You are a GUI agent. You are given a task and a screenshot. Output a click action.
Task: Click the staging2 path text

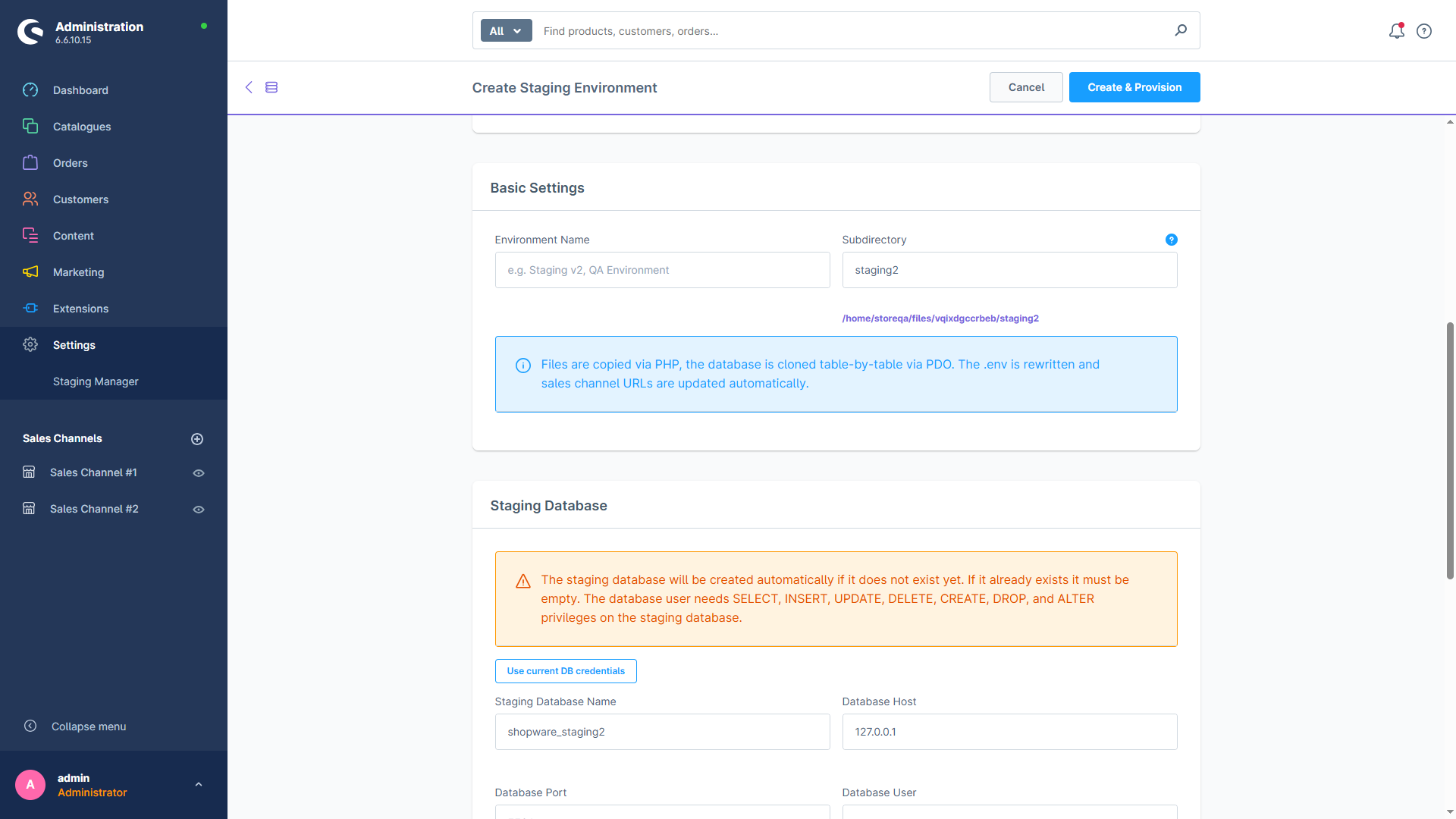[x=940, y=318]
